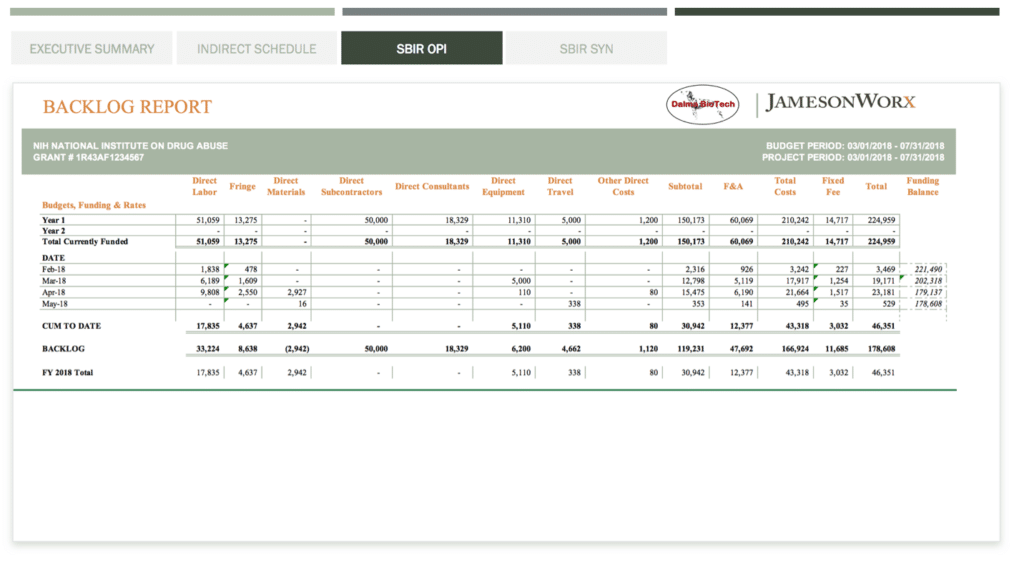This screenshot has height=561, width=1024.
Task: Click Apr-18 direct materials cell 2,927
Action: coord(296,293)
